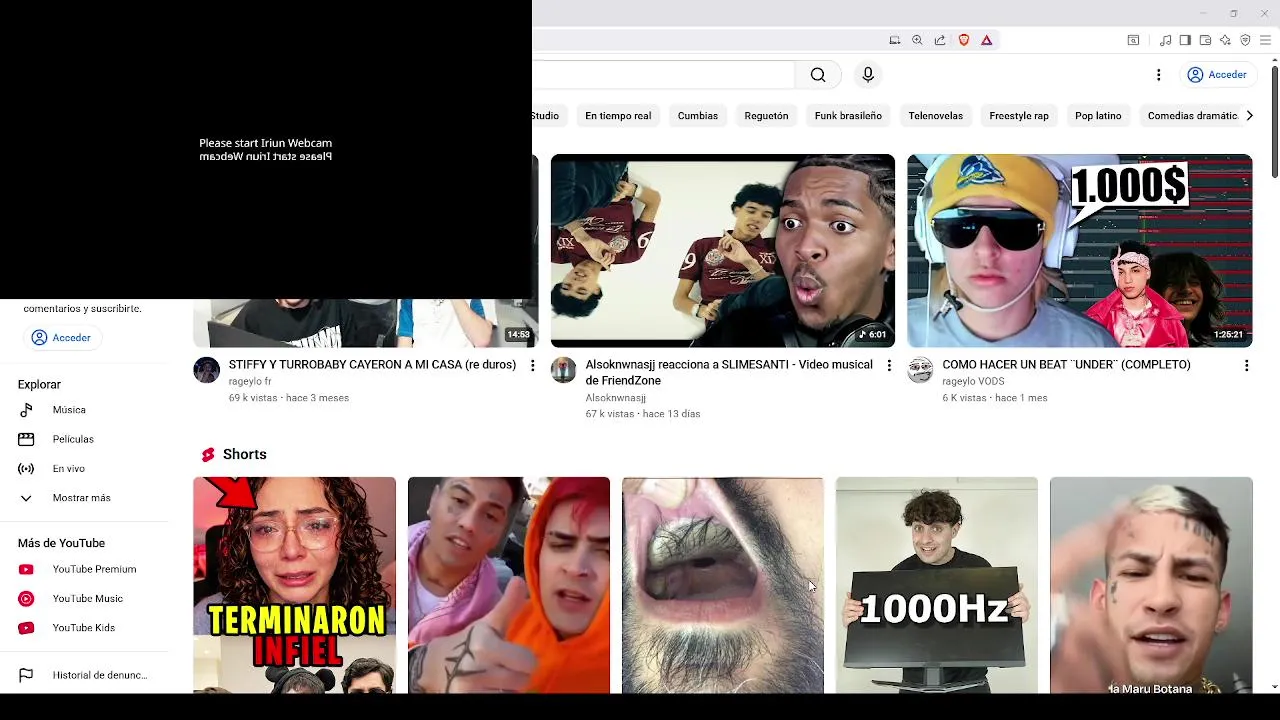The height and width of the screenshot is (720, 1280).
Task: Open the orange hoodie short
Action: click(x=509, y=585)
